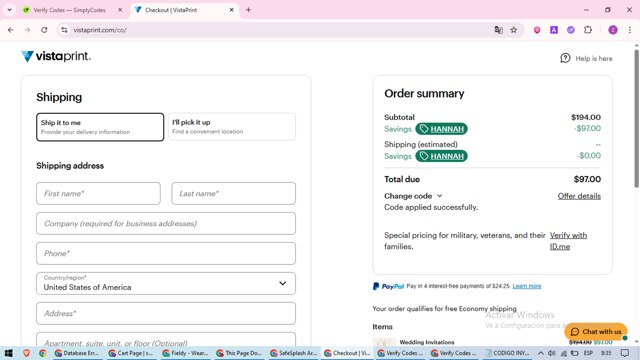
Task: Open the tab search dropdown arrow
Action: coord(9,10)
